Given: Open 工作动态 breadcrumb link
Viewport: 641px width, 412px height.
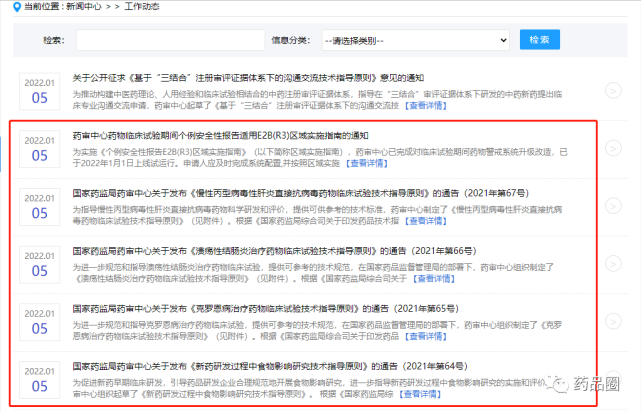Looking at the screenshot, I should pyautogui.click(x=142, y=7).
